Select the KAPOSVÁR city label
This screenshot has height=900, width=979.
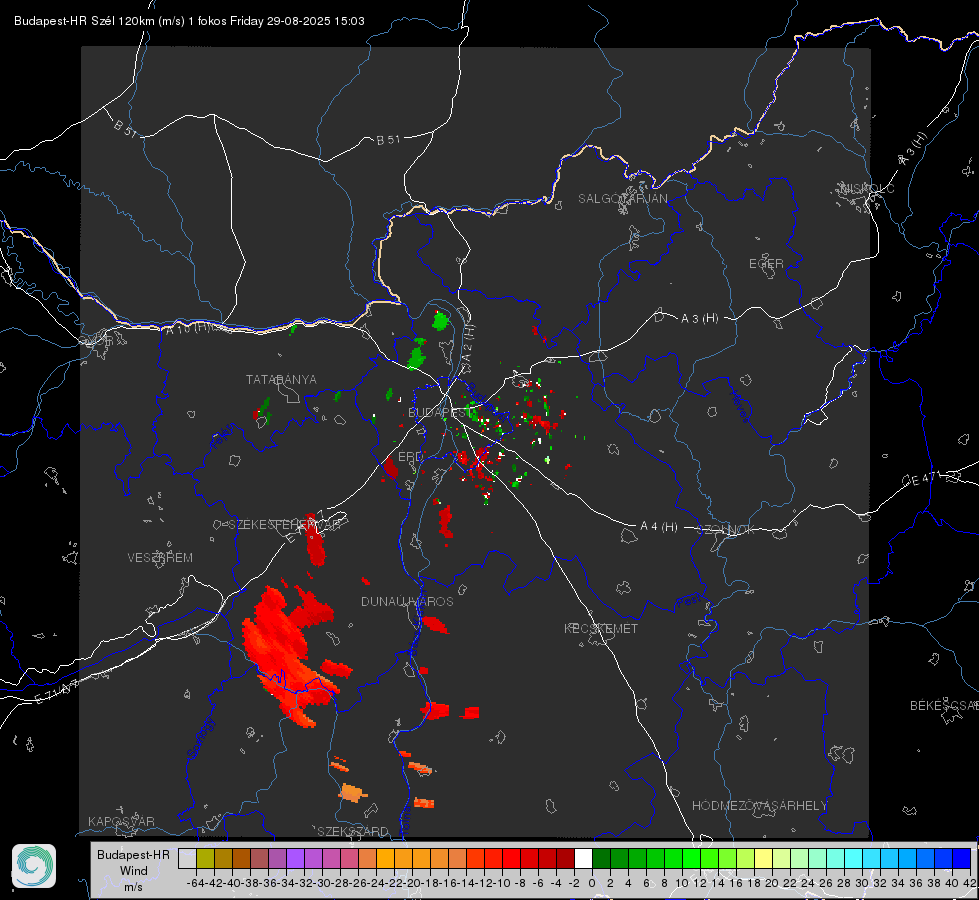121,821
